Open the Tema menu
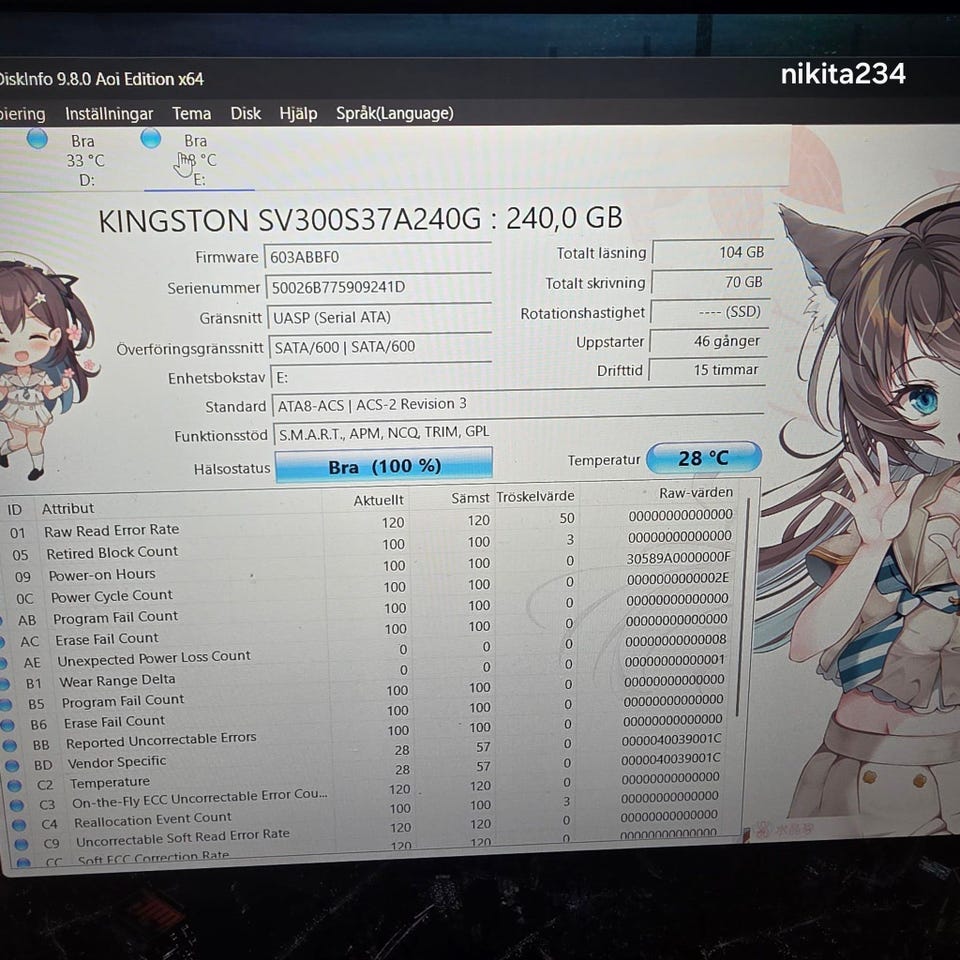 click(x=192, y=113)
